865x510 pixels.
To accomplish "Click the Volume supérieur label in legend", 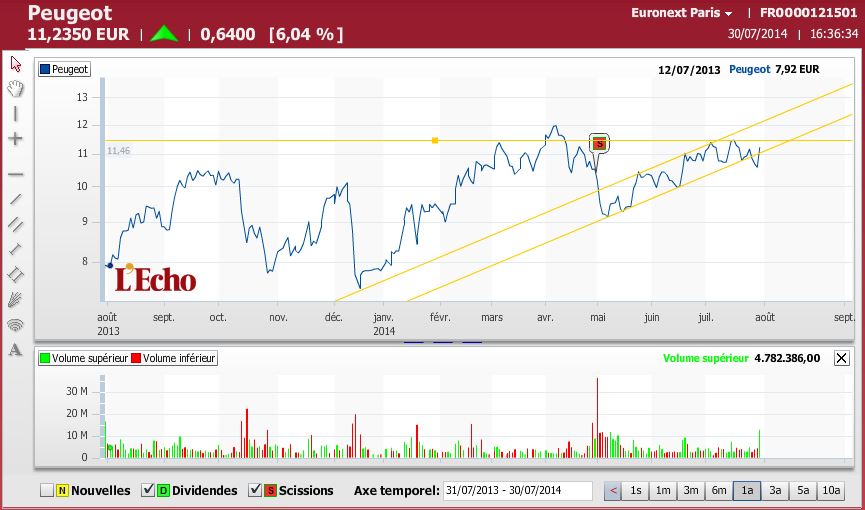I will 90,358.
